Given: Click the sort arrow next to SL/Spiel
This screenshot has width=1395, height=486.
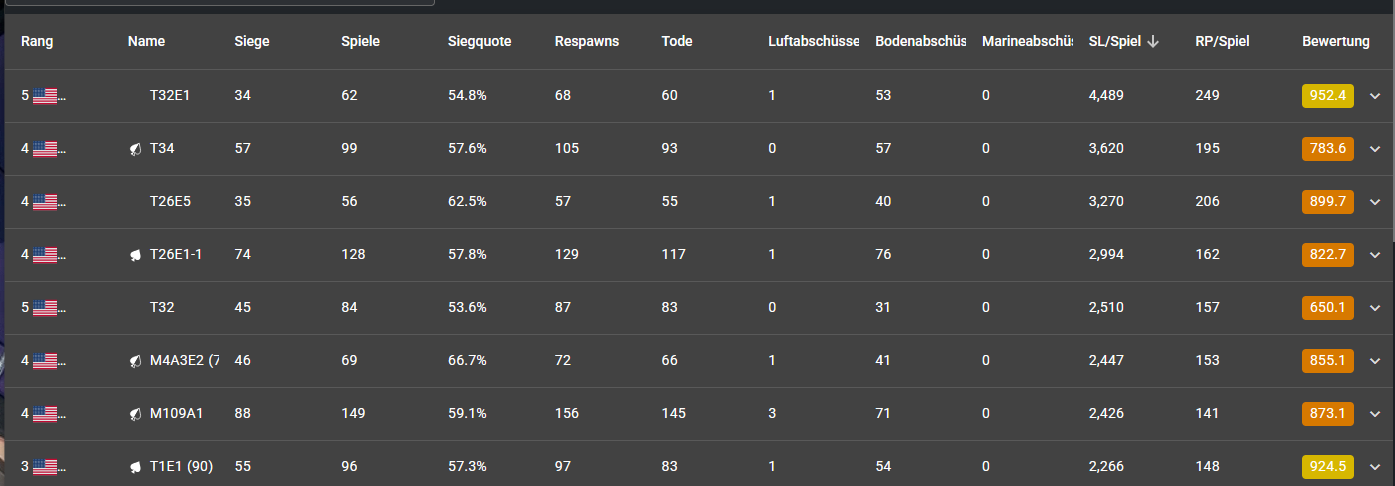Looking at the screenshot, I should click(x=1153, y=42).
